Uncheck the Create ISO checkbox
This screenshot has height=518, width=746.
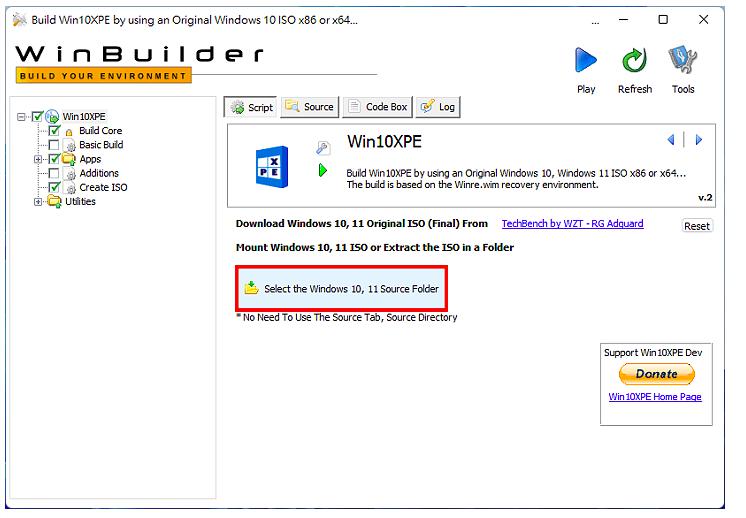54,187
